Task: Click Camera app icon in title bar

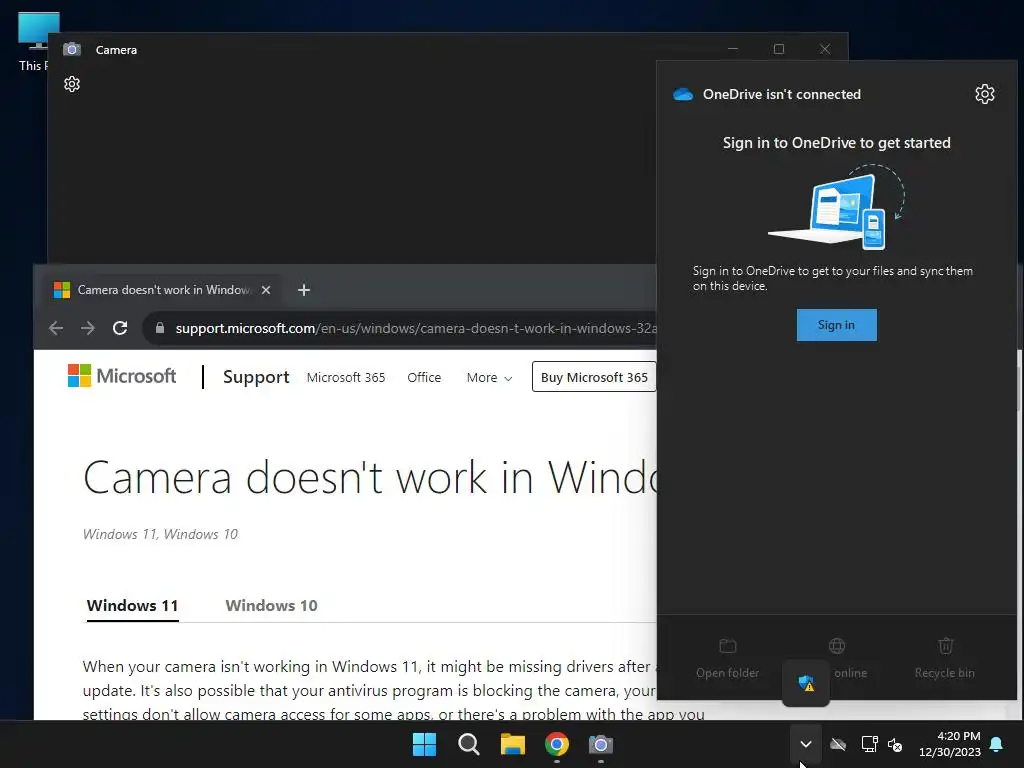Action: (72, 50)
